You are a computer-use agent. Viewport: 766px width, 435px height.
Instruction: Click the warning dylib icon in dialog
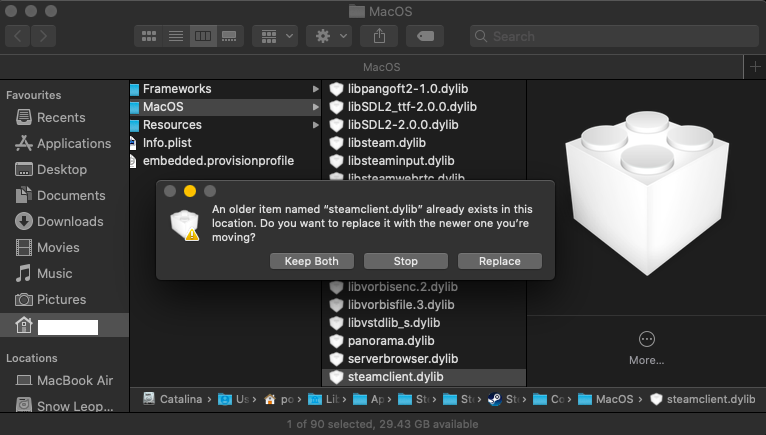[185, 225]
